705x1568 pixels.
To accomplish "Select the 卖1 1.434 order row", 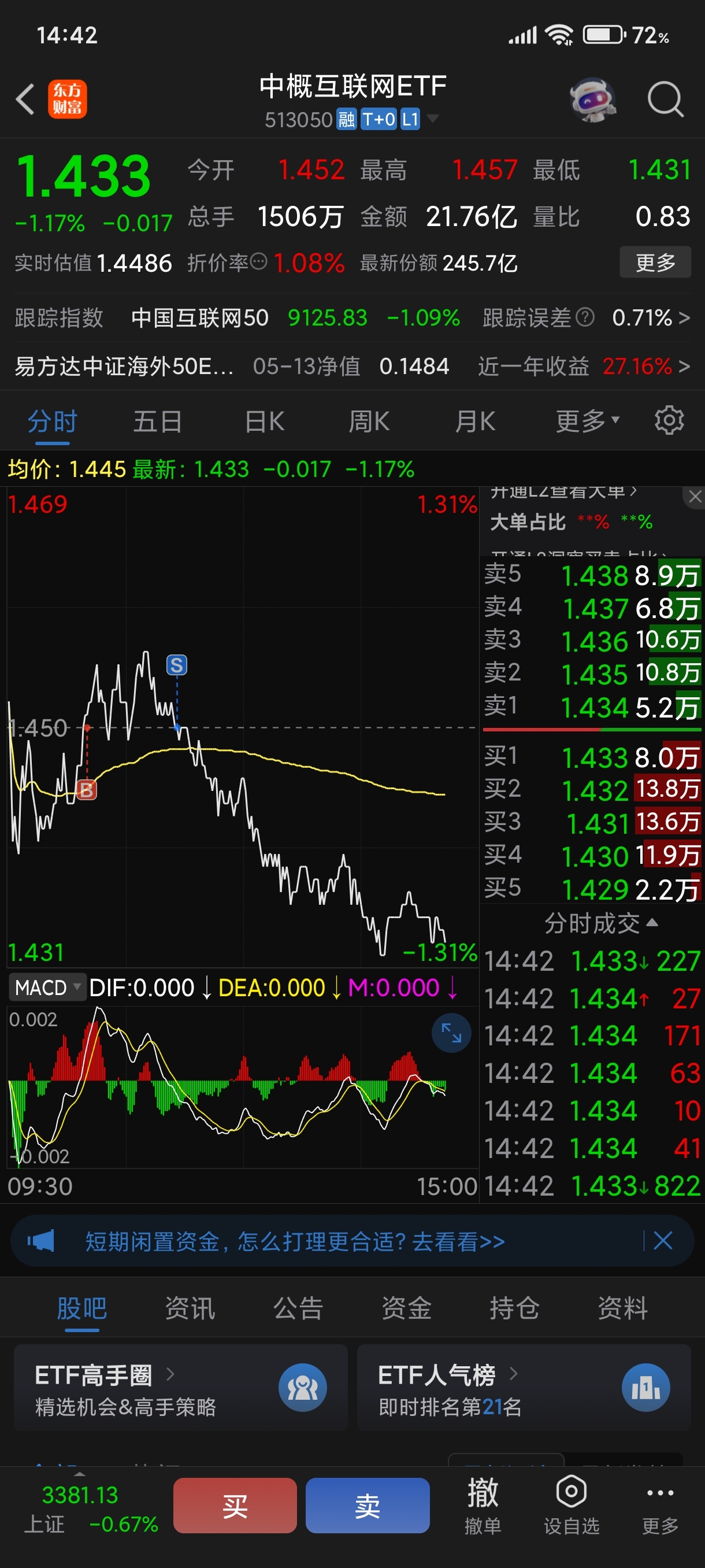I will (592, 707).
